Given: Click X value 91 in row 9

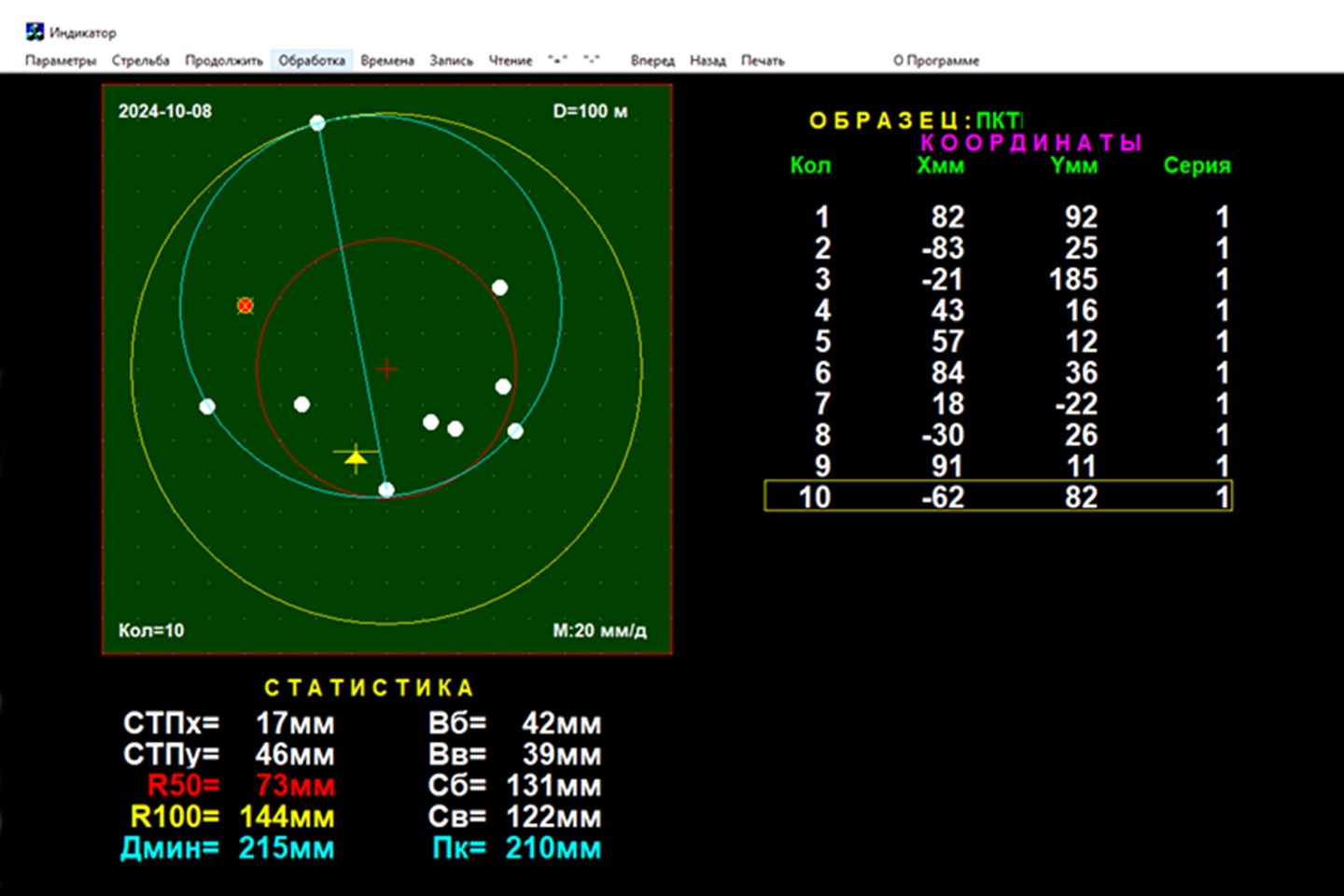Looking at the screenshot, I should [946, 466].
